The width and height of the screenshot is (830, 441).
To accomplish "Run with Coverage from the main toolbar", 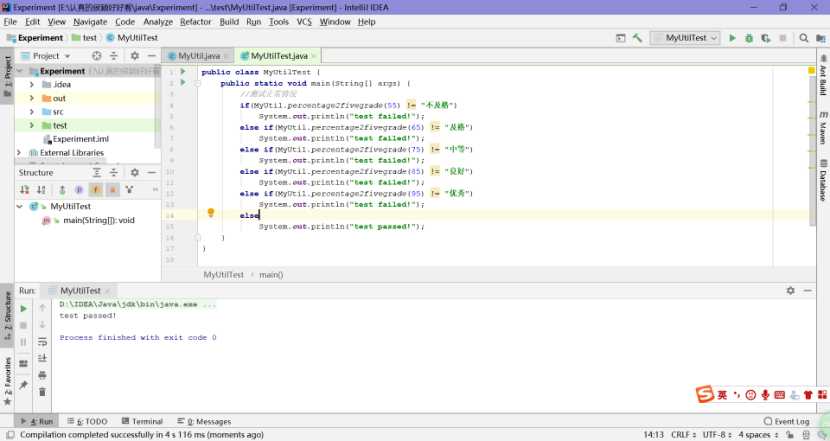I will click(765, 38).
